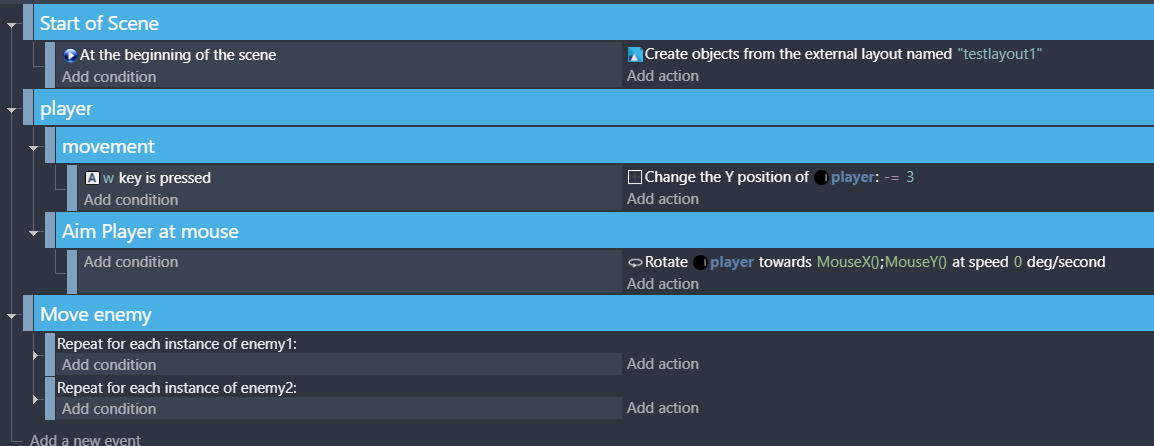Edit the "testlayout1" layout name parameter
1154x446 pixels.
pyautogui.click(x=1000, y=55)
